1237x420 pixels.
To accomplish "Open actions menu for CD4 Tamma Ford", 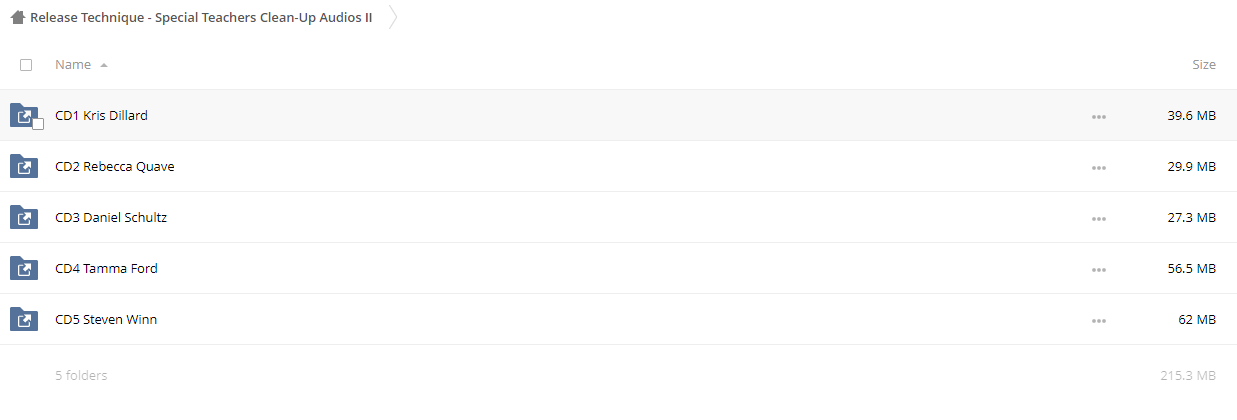I will (x=1099, y=270).
